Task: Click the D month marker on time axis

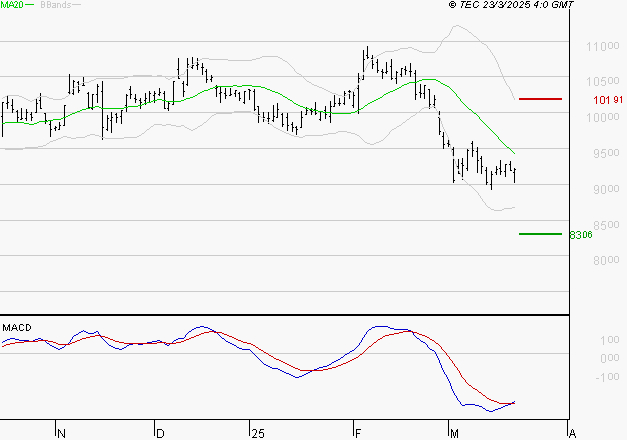Action: [x=160, y=434]
